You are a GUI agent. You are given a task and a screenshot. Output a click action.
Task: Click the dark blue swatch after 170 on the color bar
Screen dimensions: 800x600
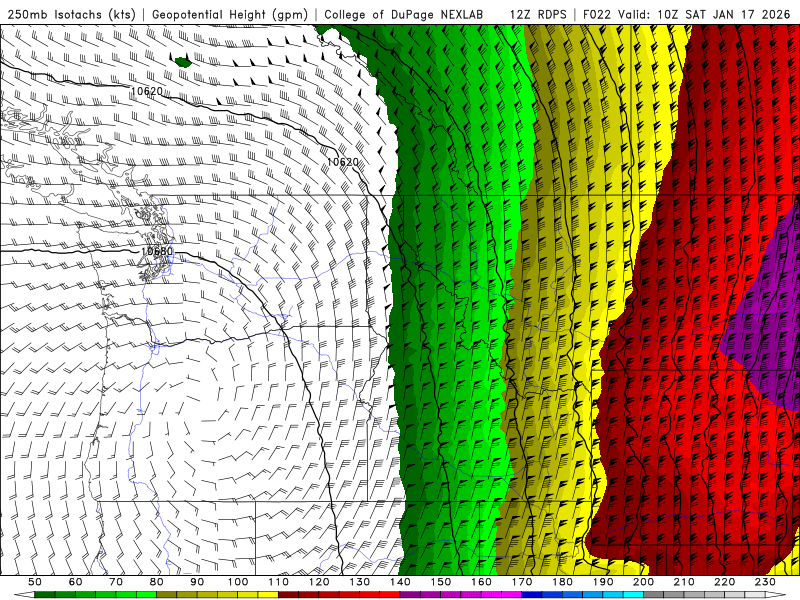pos(532,595)
